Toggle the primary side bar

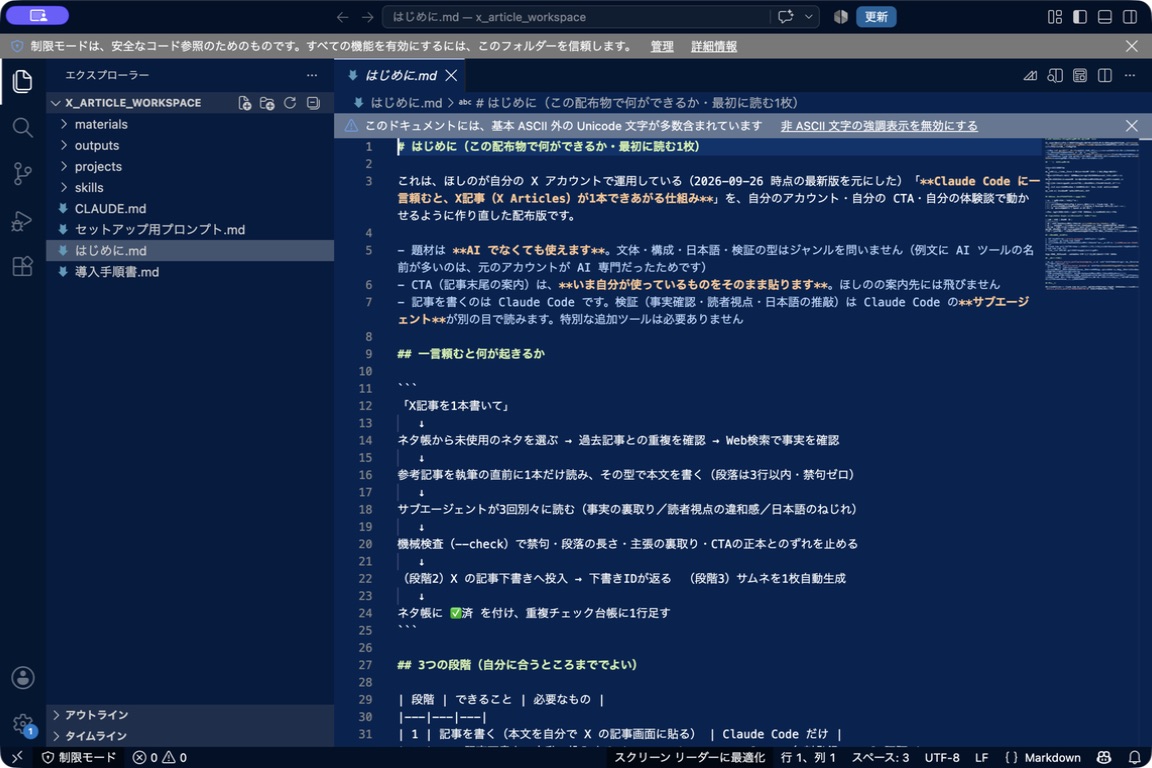[x=1080, y=17]
